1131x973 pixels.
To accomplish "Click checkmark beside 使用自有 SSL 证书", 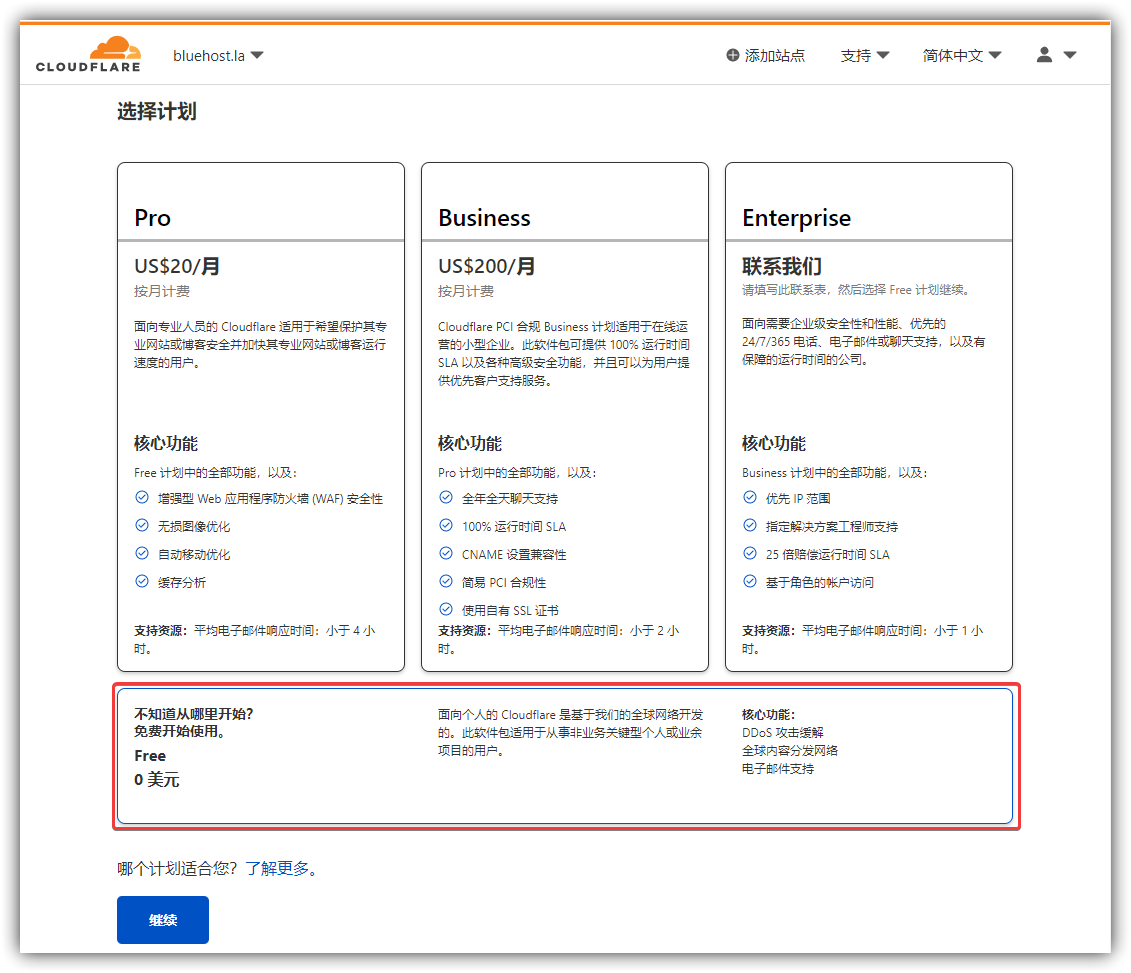I will coord(446,609).
